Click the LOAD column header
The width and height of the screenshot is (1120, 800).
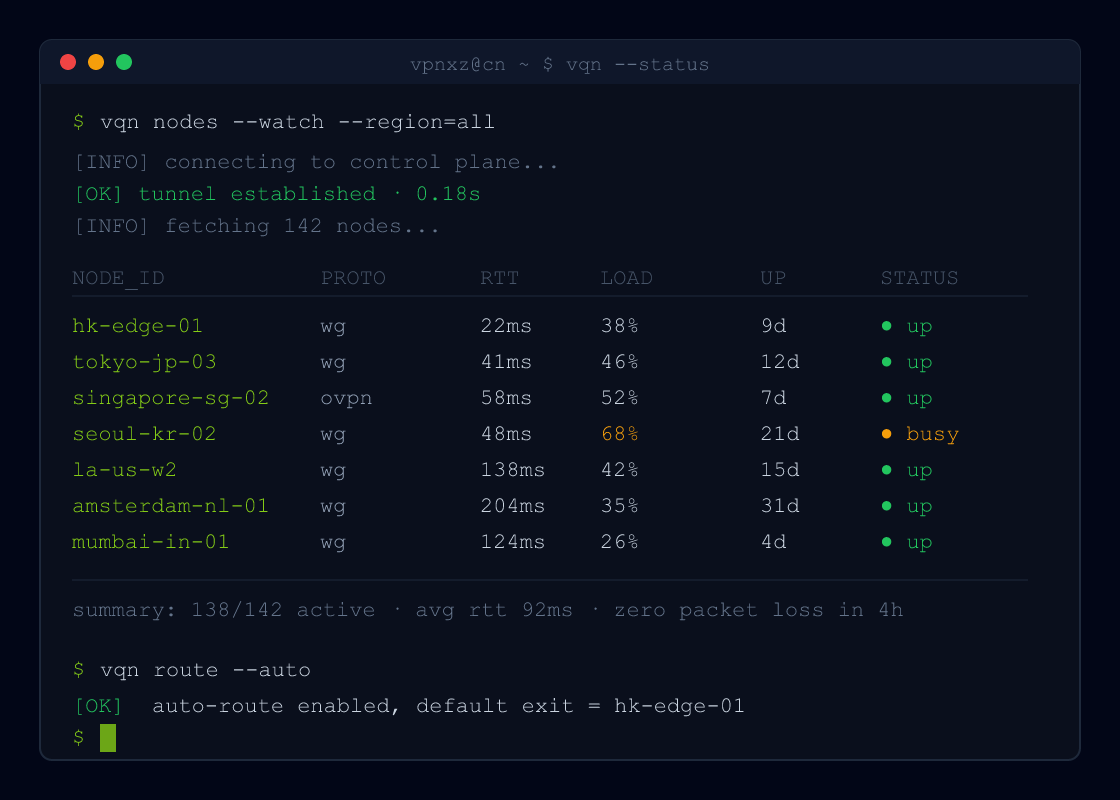coord(626,278)
